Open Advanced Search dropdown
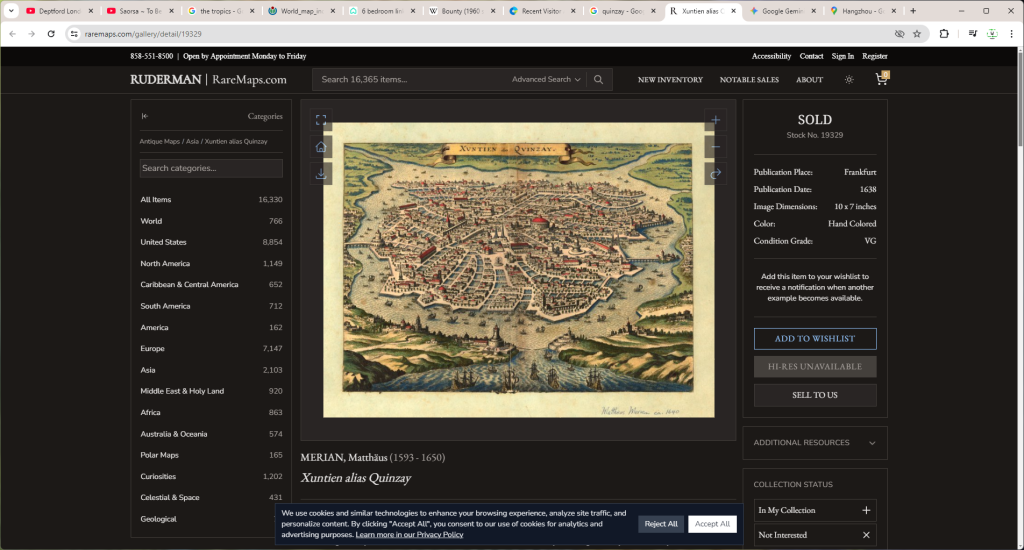The height and width of the screenshot is (550, 1024). click(x=546, y=79)
